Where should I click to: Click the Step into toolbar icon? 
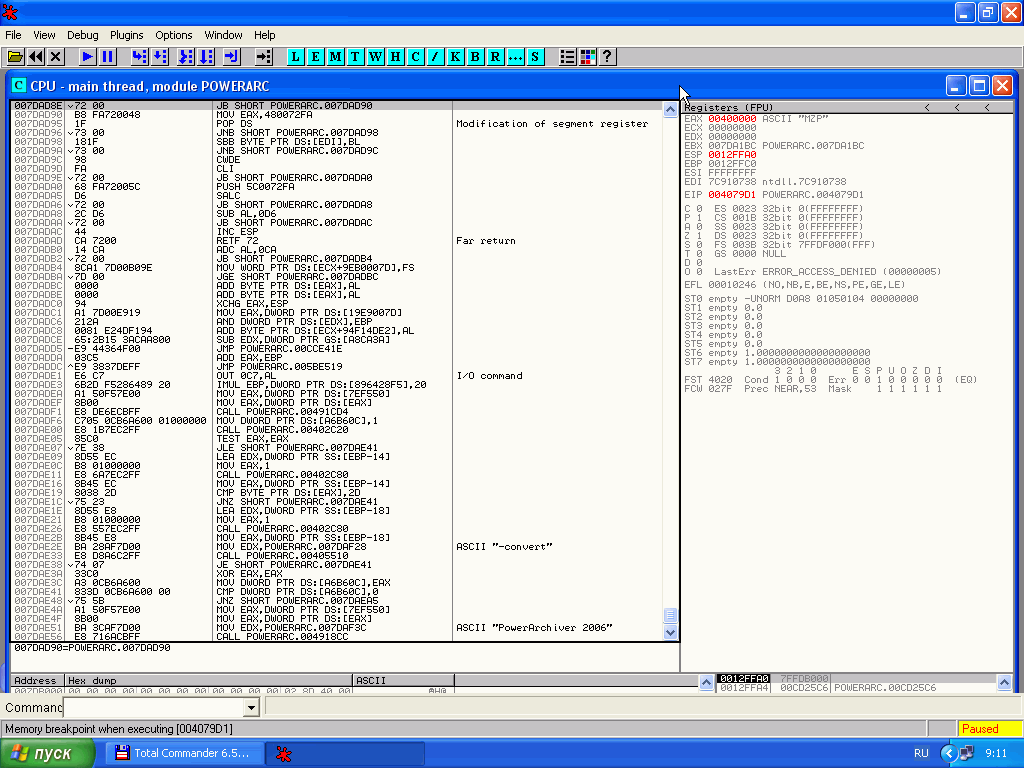(x=139, y=57)
